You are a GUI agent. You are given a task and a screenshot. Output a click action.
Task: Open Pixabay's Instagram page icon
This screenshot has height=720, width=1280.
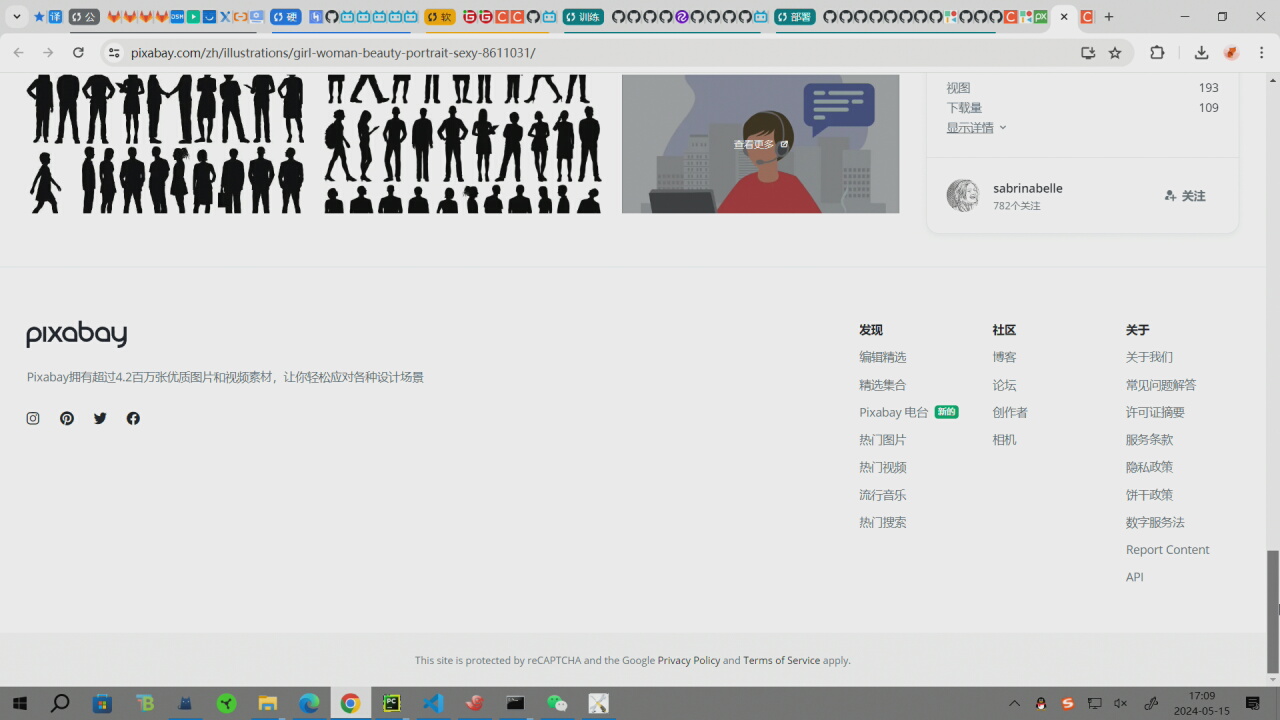(x=33, y=419)
